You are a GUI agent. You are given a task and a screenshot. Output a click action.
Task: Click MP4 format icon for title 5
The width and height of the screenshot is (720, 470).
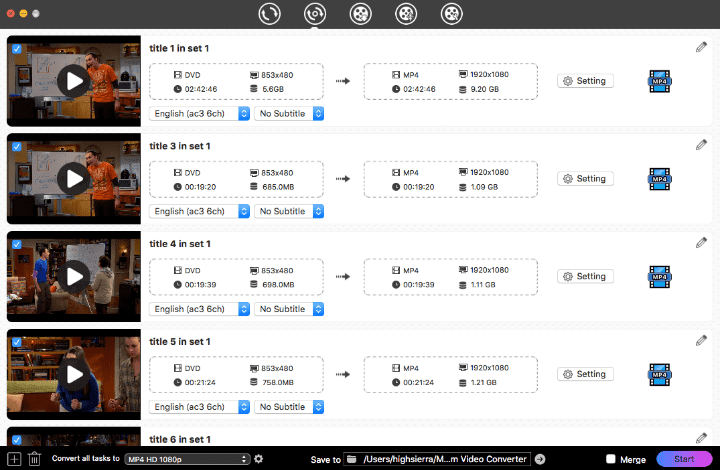[660, 375]
